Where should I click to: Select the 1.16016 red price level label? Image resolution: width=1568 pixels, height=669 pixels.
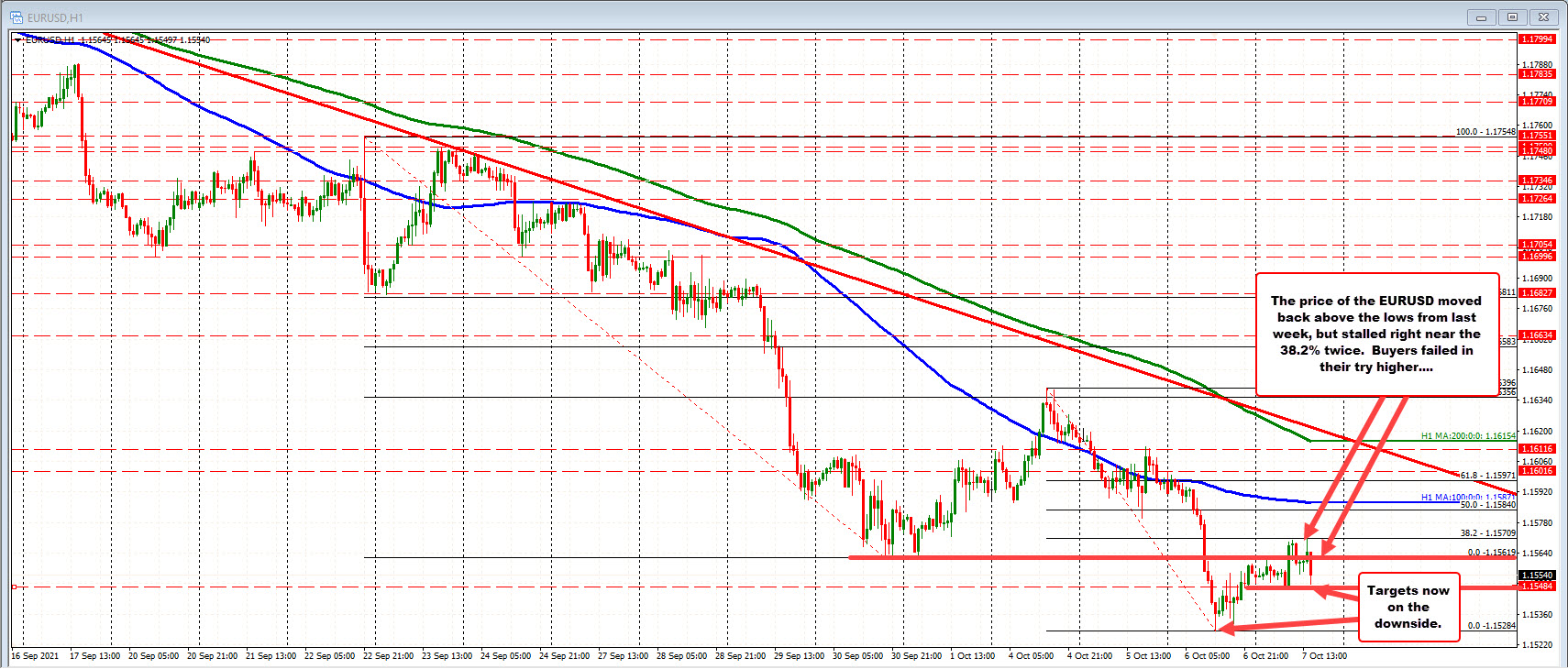[x=1537, y=471]
